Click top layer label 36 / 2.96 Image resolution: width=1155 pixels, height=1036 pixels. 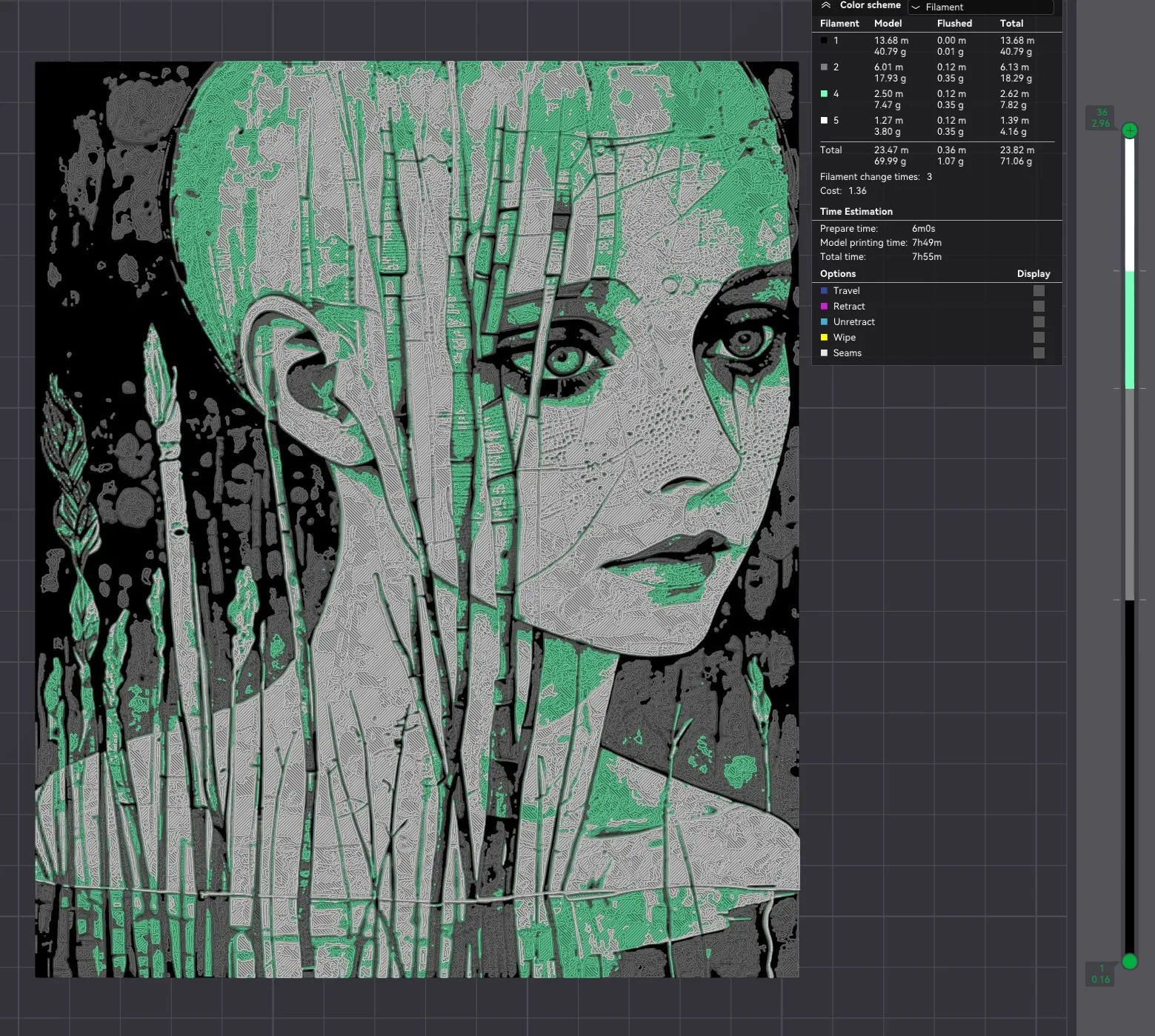[1101, 118]
